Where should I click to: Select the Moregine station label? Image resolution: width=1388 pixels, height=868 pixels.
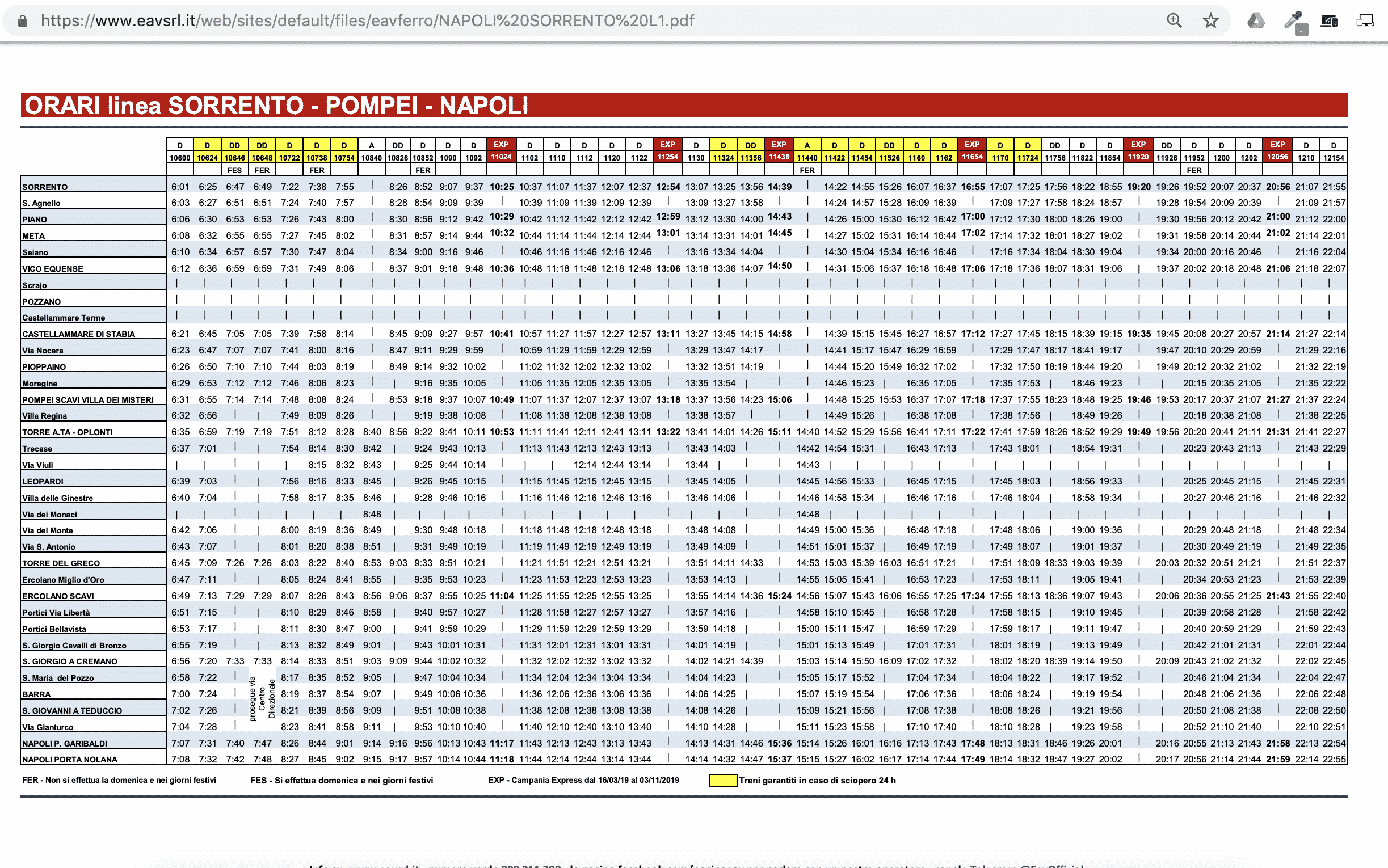tap(40, 384)
